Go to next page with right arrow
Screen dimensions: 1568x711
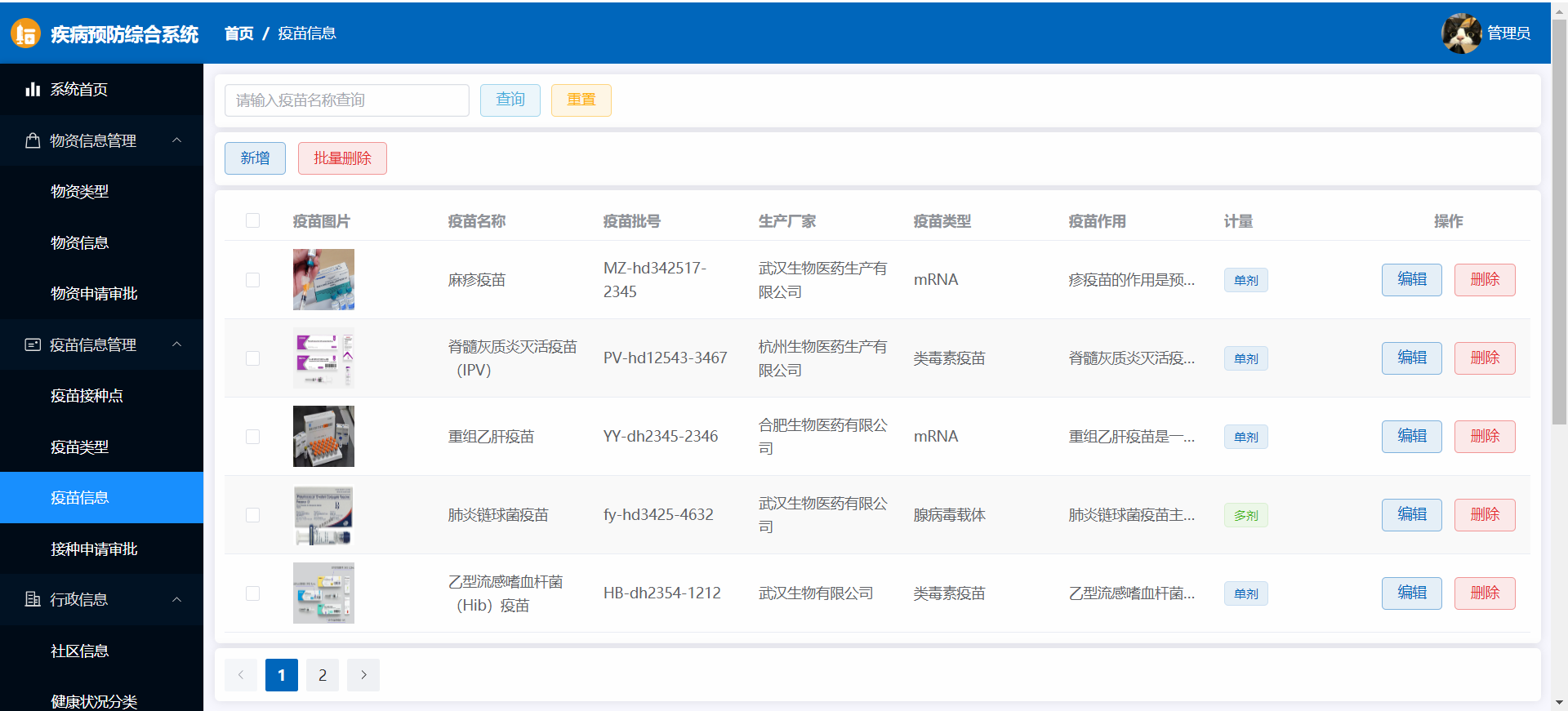pos(363,675)
